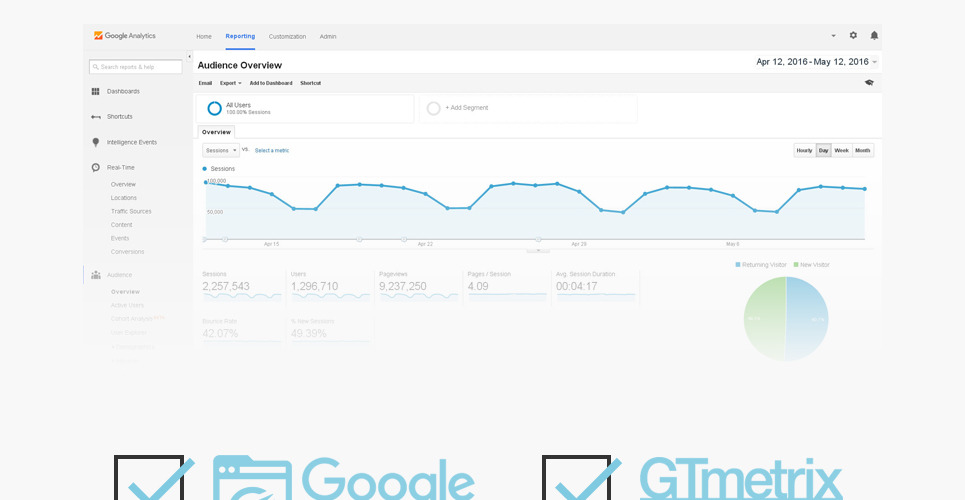Click the Dashboards grid icon
965x500 pixels.
[96, 91]
